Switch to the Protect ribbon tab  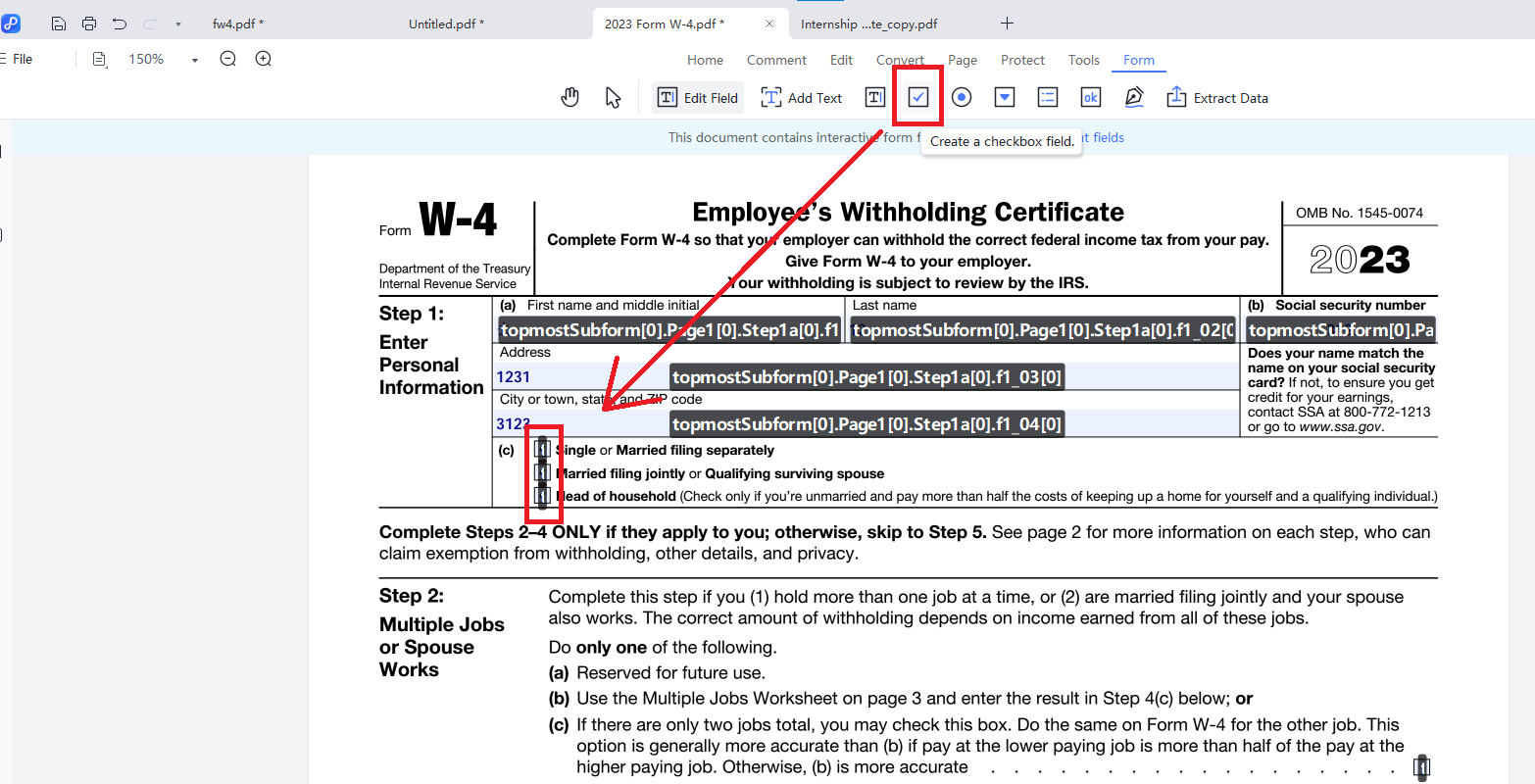pyautogui.click(x=1022, y=60)
